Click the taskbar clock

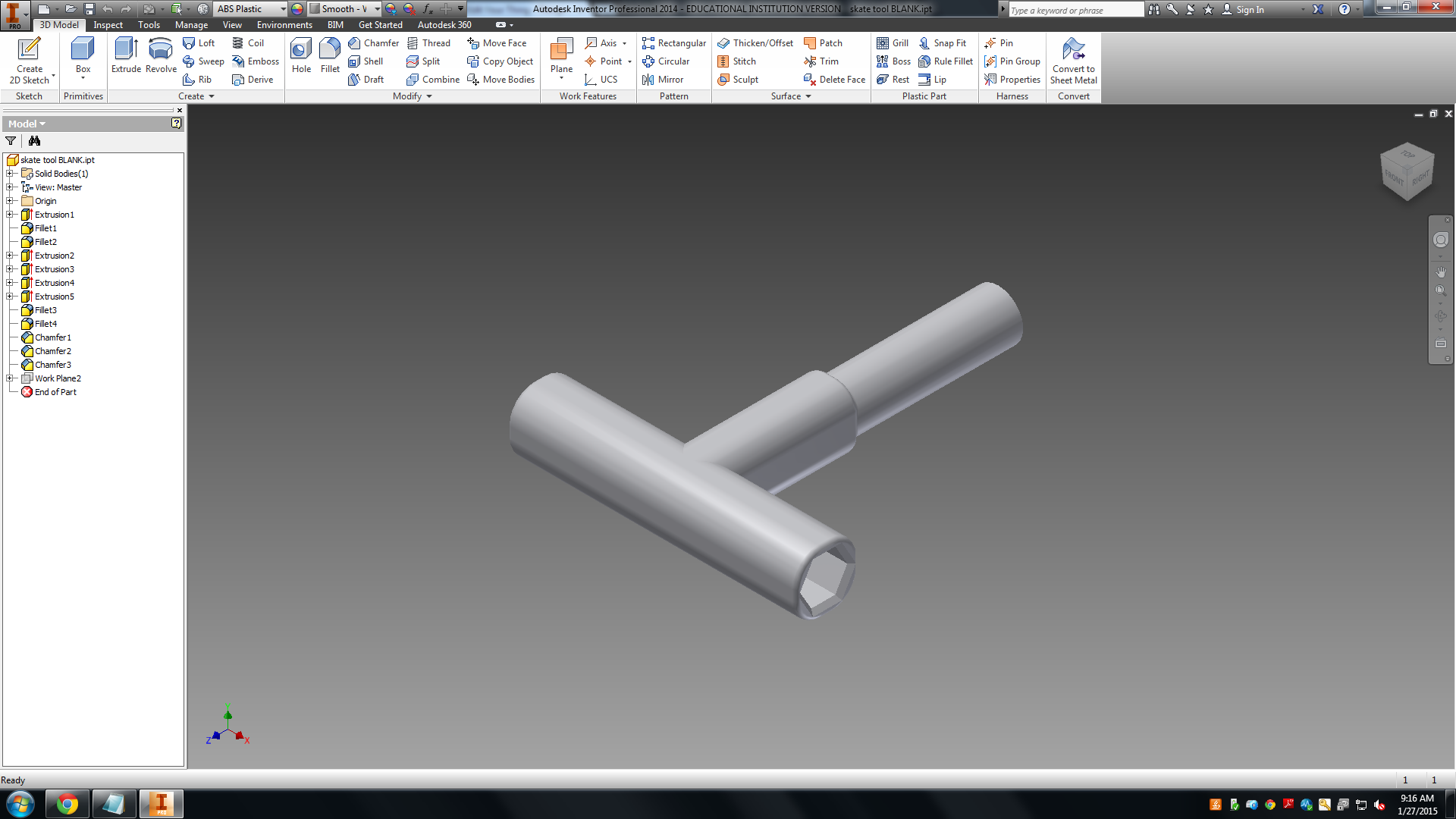1417,804
